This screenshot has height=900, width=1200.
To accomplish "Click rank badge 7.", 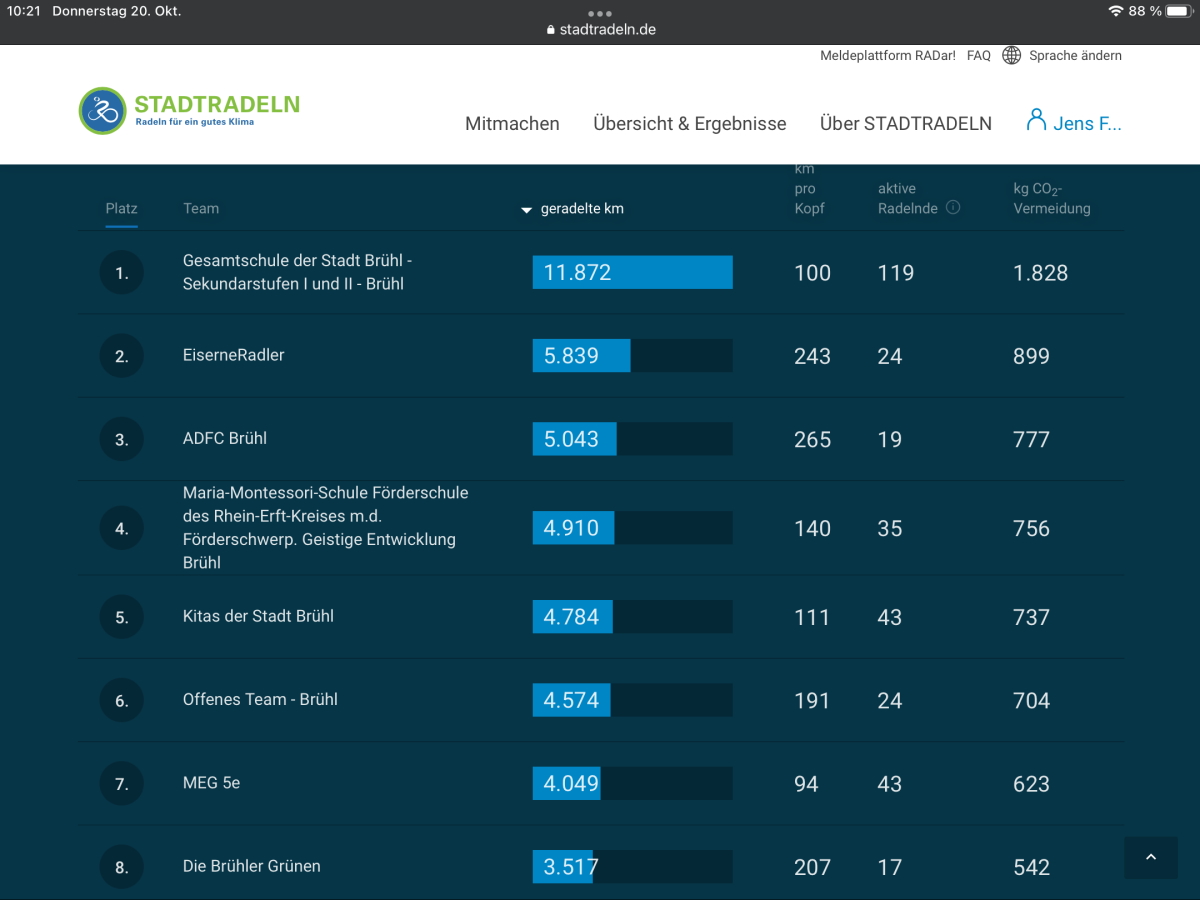I will [122, 783].
